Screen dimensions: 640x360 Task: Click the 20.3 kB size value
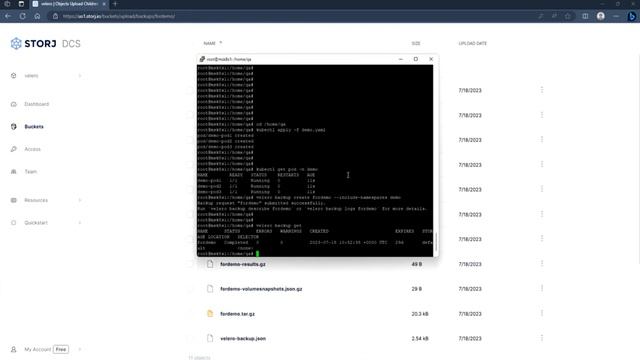pos(420,313)
